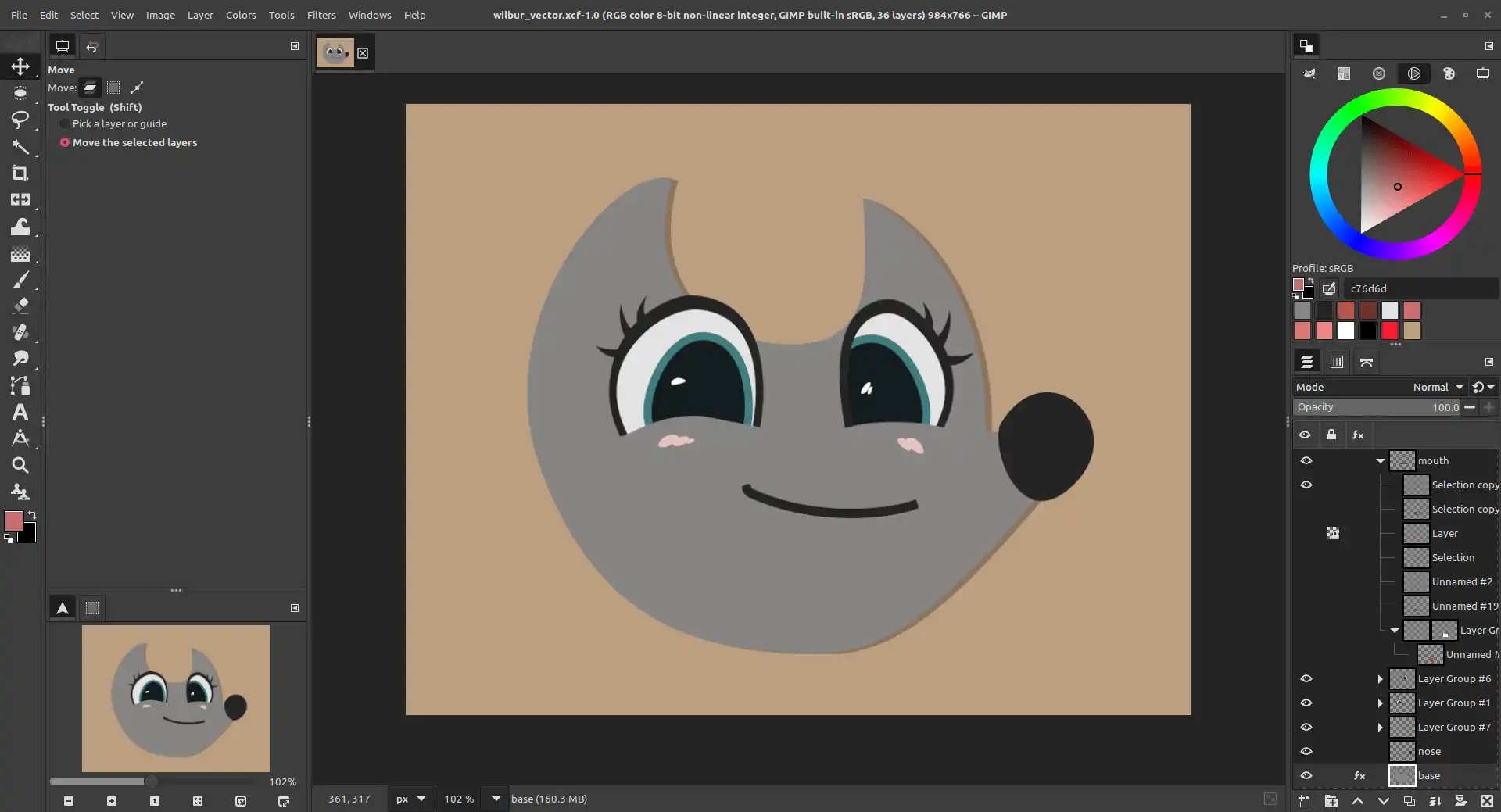The height and width of the screenshot is (812, 1501).
Task: Switch to the Eraser tool
Action: pyautogui.click(x=21, y=305)
